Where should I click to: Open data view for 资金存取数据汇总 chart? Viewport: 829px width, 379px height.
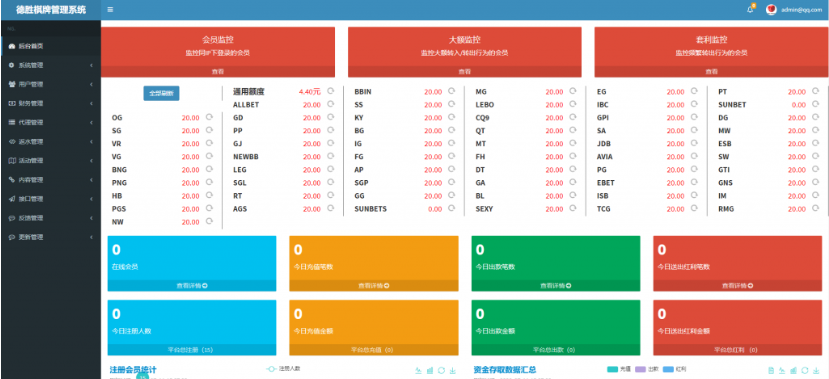point(770,371)
